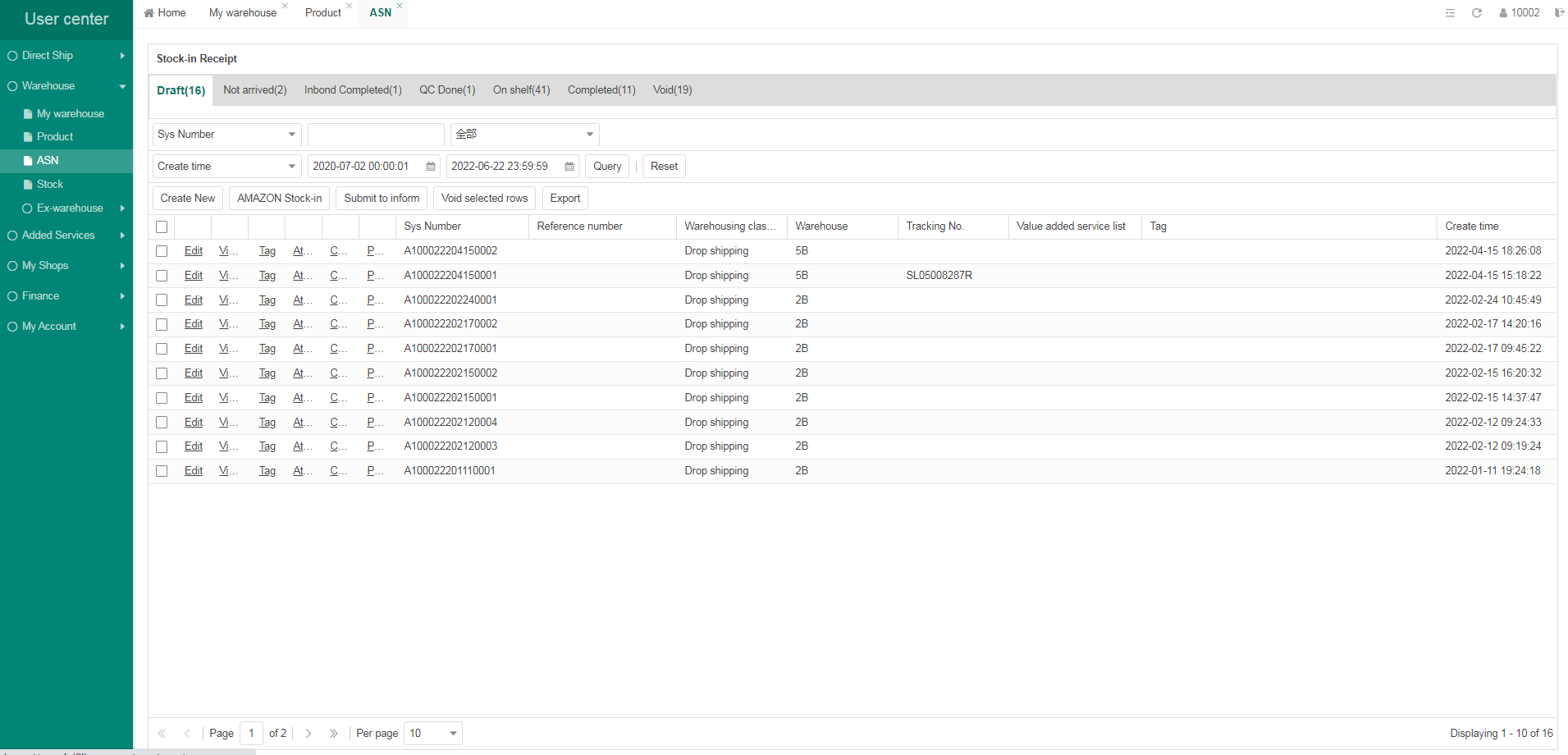Click the Export button
The width and height of the screenshot is (1568, 755).
coord(565,199)
